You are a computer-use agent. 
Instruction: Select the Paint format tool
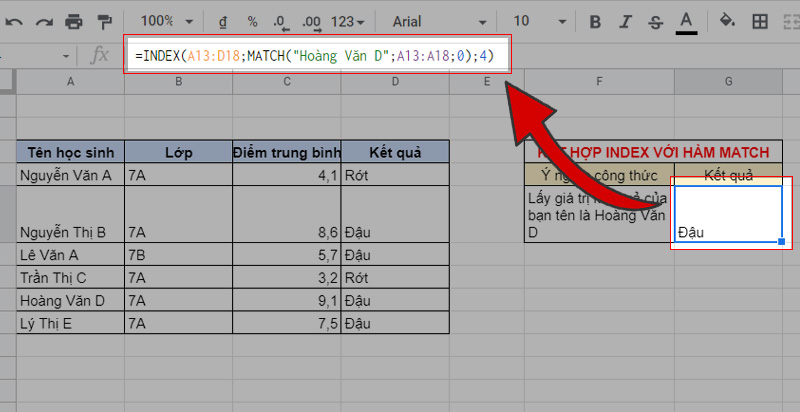(x=105, y=20)
